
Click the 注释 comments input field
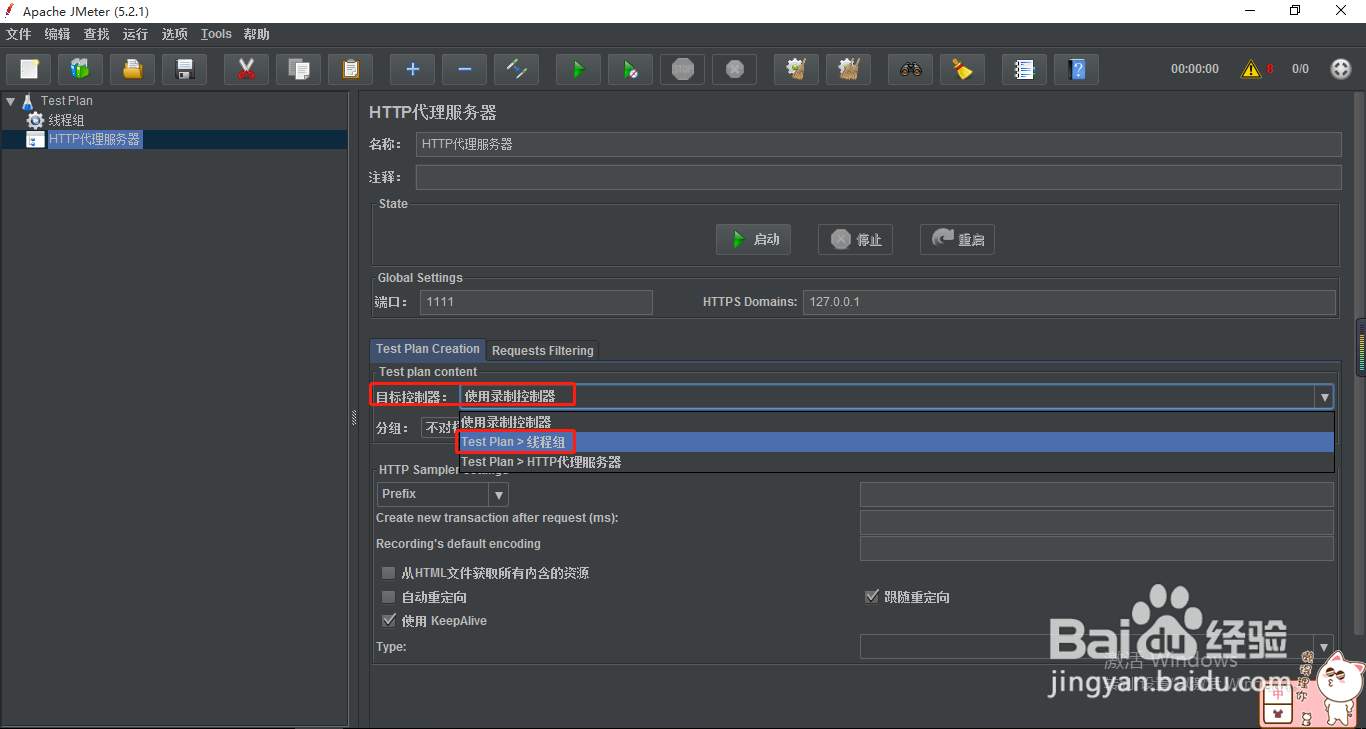click(x=879, y=177)
